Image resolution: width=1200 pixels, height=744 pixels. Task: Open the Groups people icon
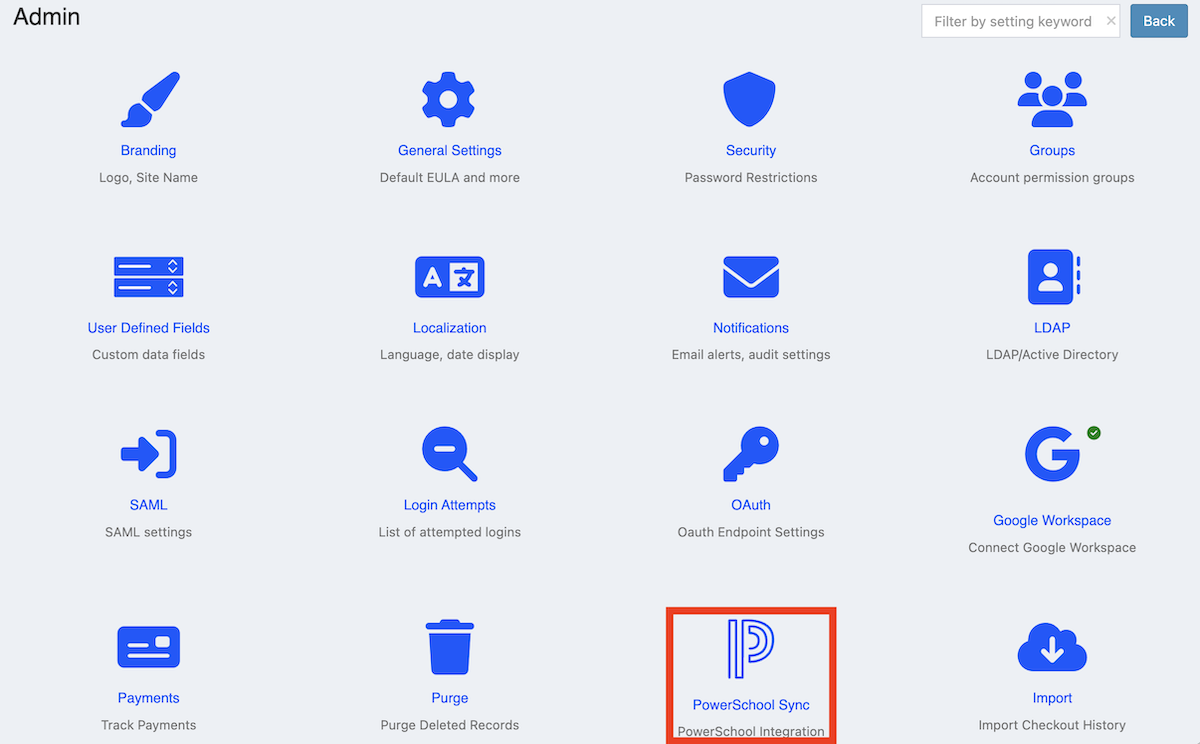(x=1052, y=99)
